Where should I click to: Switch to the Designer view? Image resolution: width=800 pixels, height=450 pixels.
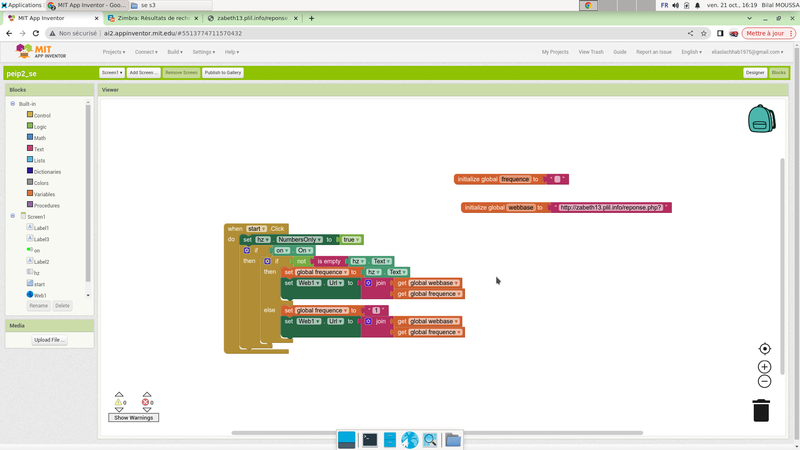[754, 73]
